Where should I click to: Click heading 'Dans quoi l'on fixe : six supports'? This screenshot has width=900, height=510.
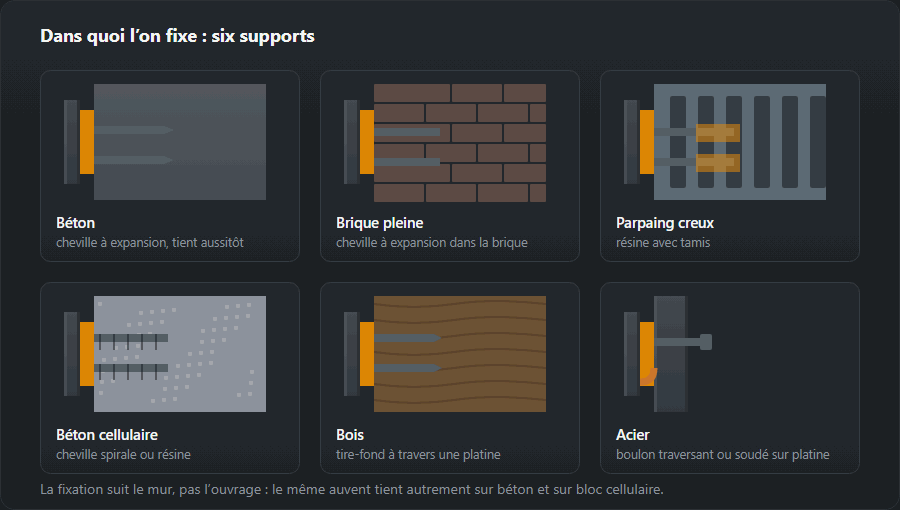(177, 36)
